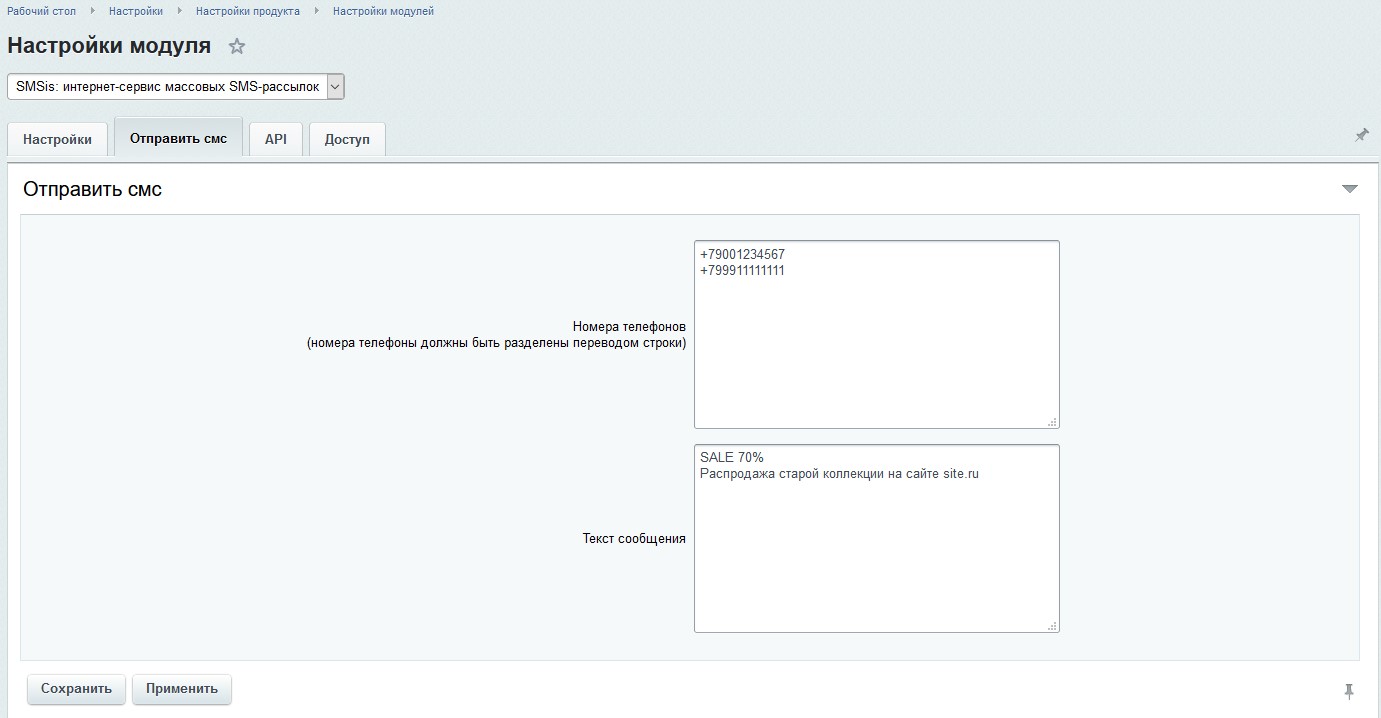Click the pin icon in the bottom button bar
Image resolution: width=1381 pixels, height=718 pixels.
[x=1348, y=691]
